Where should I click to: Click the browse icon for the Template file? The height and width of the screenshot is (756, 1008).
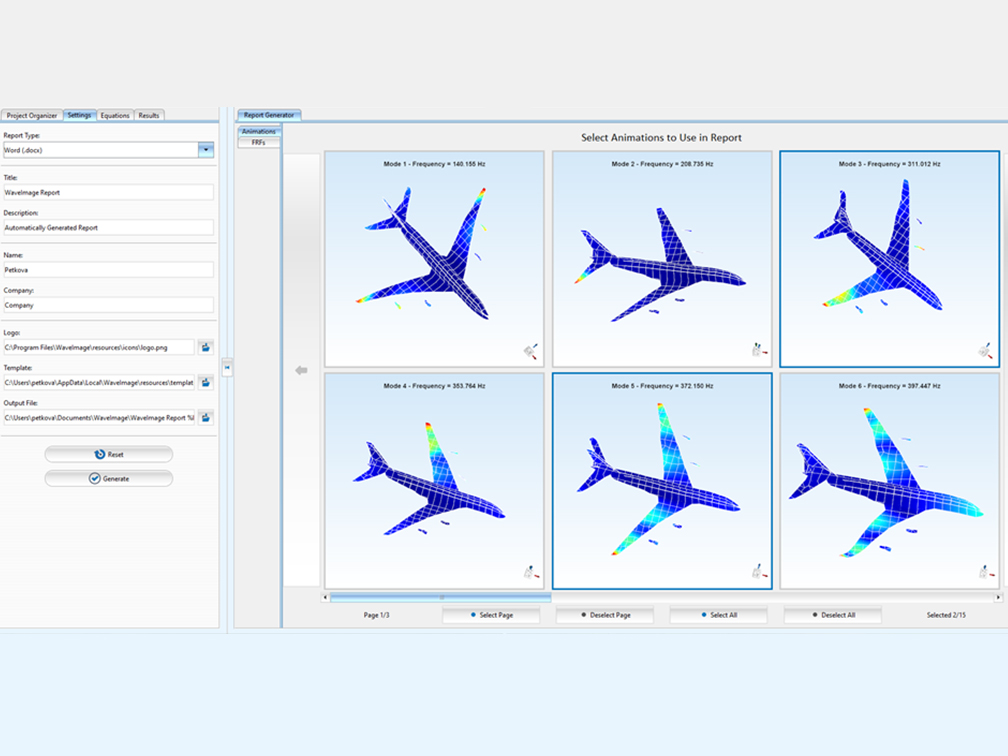(206, 382)
